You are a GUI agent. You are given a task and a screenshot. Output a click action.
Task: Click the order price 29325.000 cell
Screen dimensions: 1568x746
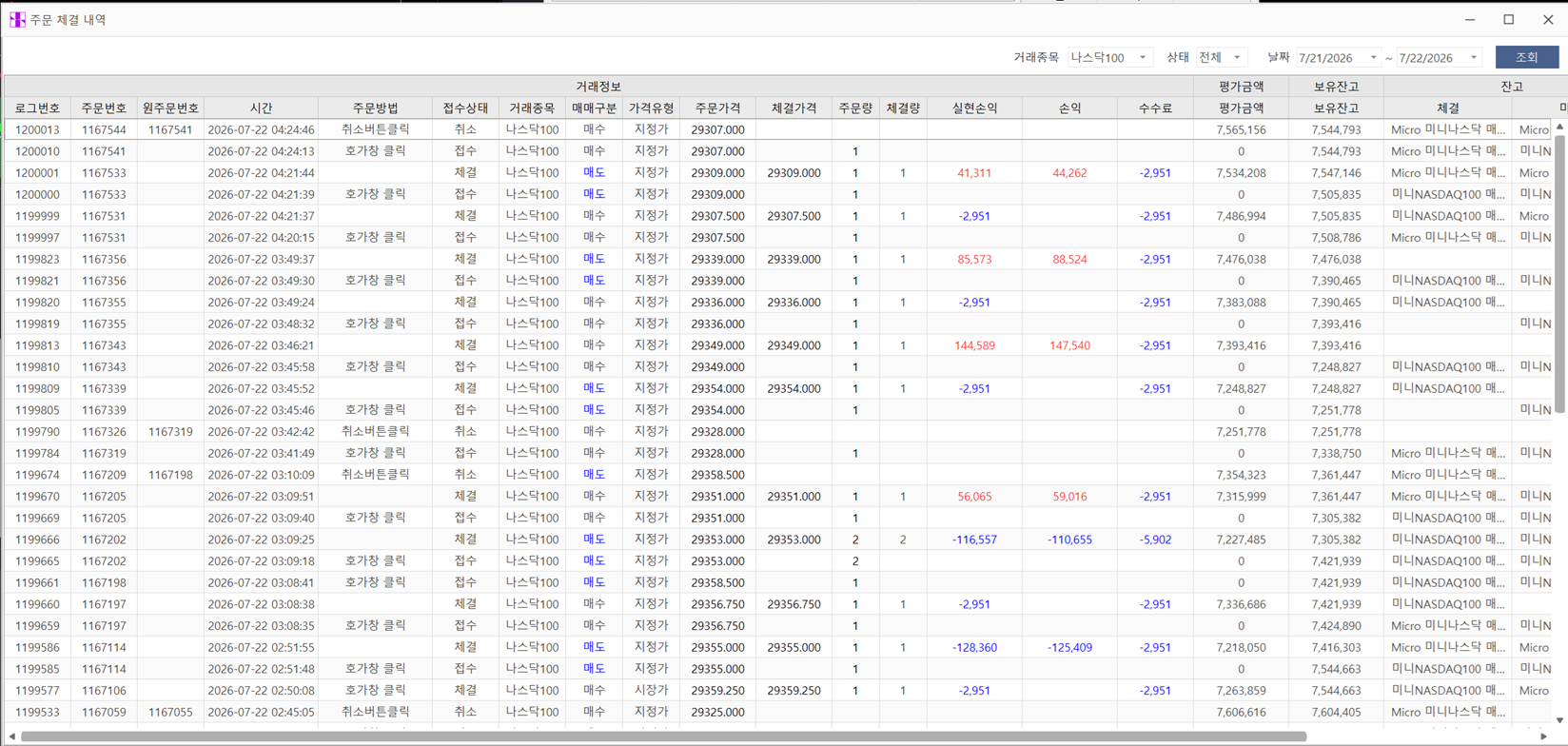point(718,712)
